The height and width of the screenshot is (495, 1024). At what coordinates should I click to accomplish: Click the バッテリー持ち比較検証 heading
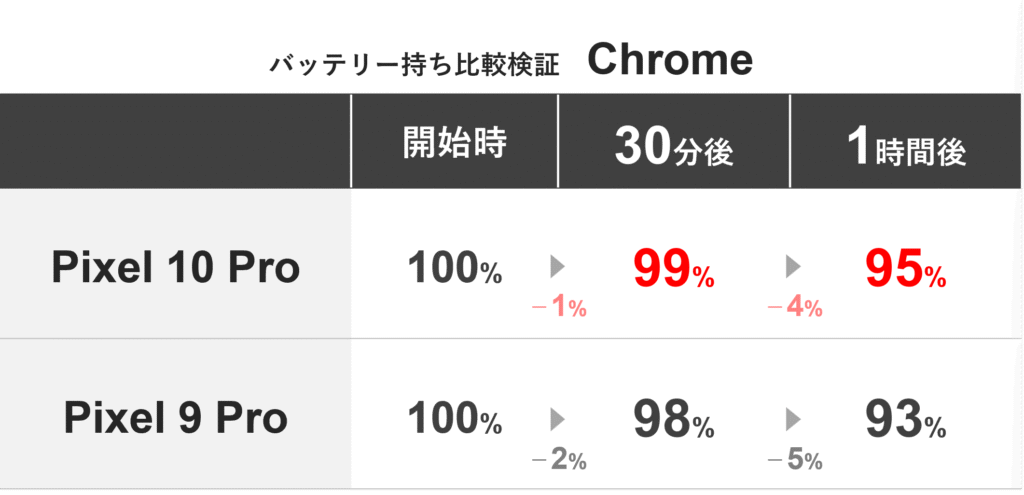pyautogui.click(x=413, y=66)
